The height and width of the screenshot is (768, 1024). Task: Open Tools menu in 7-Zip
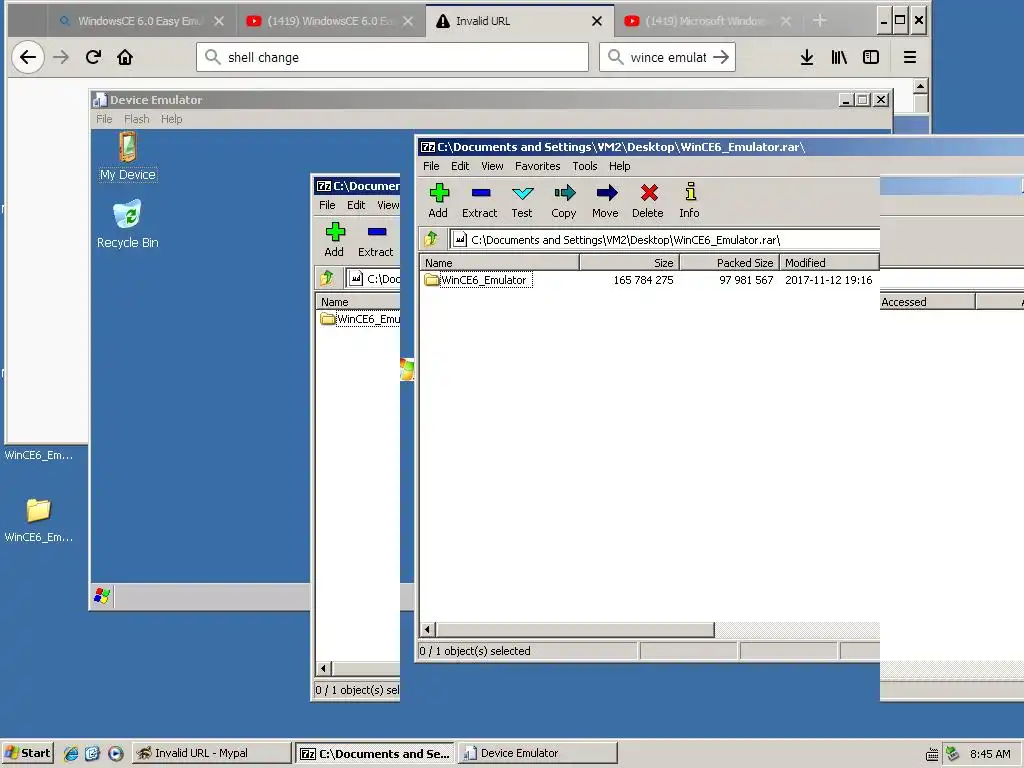(x=584, y=166)
